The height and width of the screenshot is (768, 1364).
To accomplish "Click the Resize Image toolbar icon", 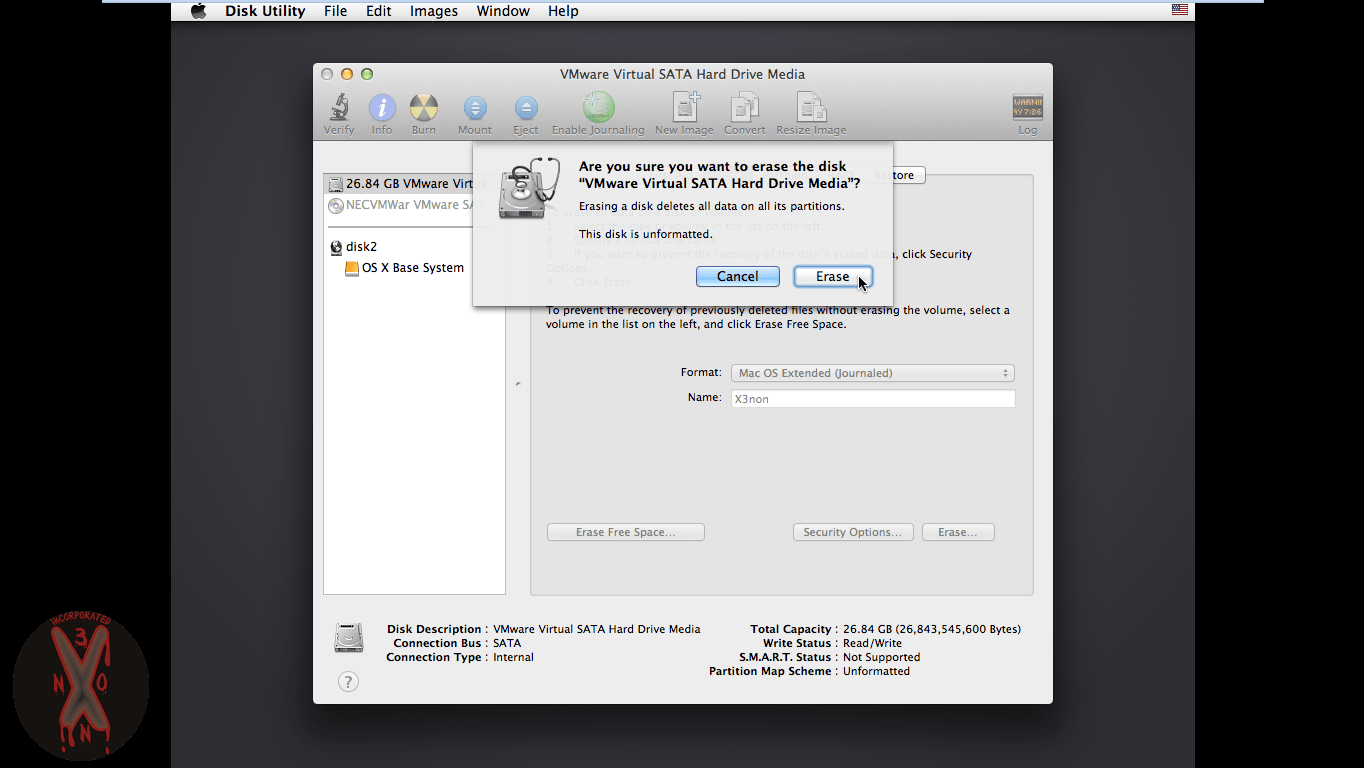I will point(811,107).
